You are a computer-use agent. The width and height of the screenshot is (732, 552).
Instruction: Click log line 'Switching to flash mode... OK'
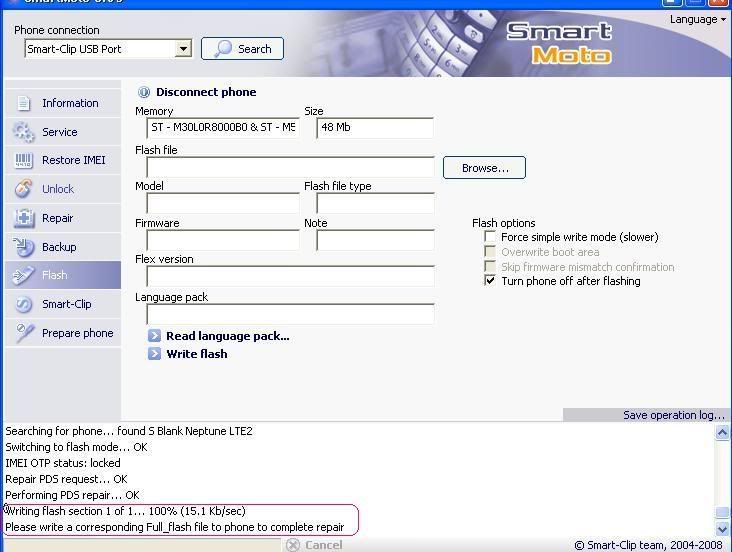(x=76, y=447)
